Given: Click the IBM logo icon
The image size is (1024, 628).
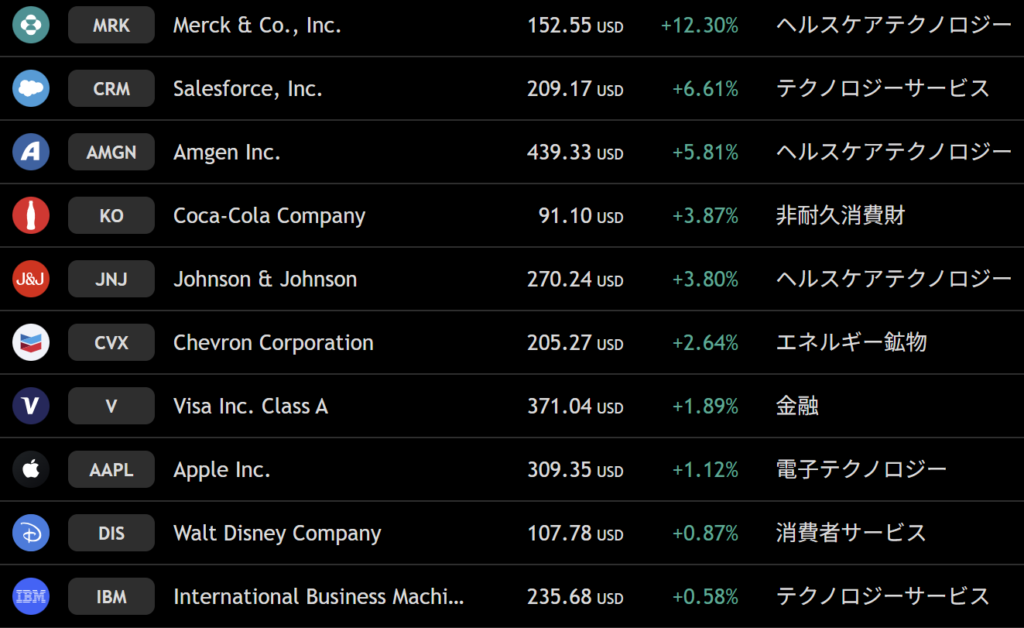Looking at the screenshot, I should (31, 597).
